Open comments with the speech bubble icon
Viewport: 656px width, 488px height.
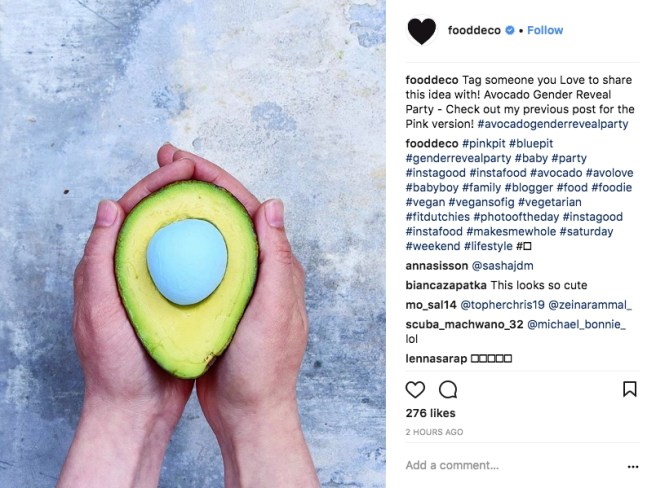point(448,390)
